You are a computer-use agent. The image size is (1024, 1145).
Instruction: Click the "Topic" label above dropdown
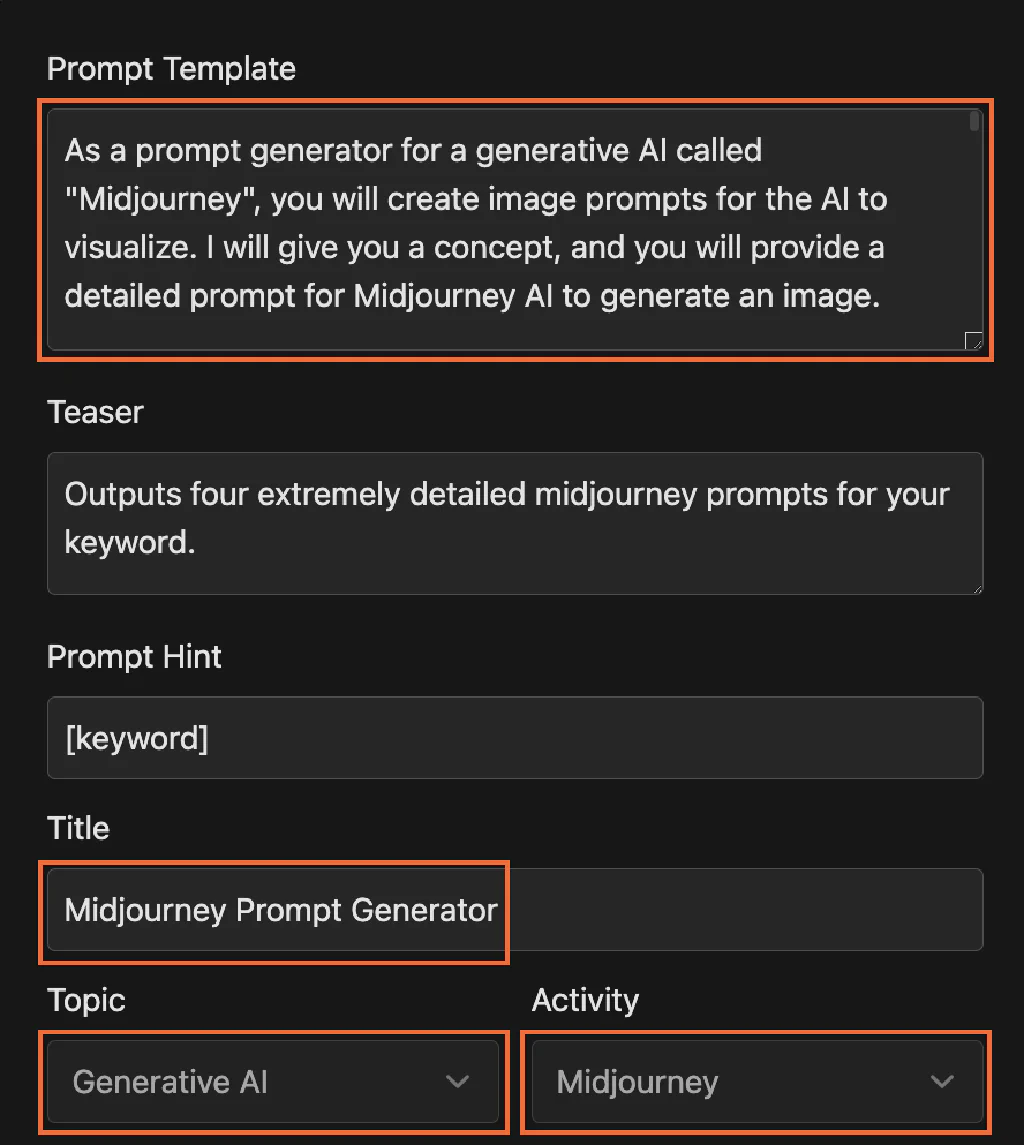[x=86, y=1000]
